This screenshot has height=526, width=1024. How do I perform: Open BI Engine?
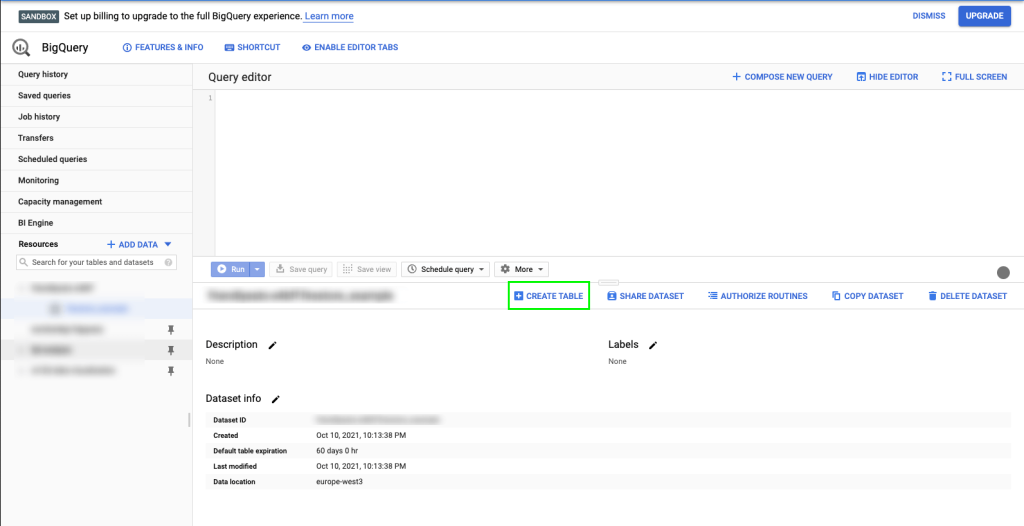pos(97,223)
